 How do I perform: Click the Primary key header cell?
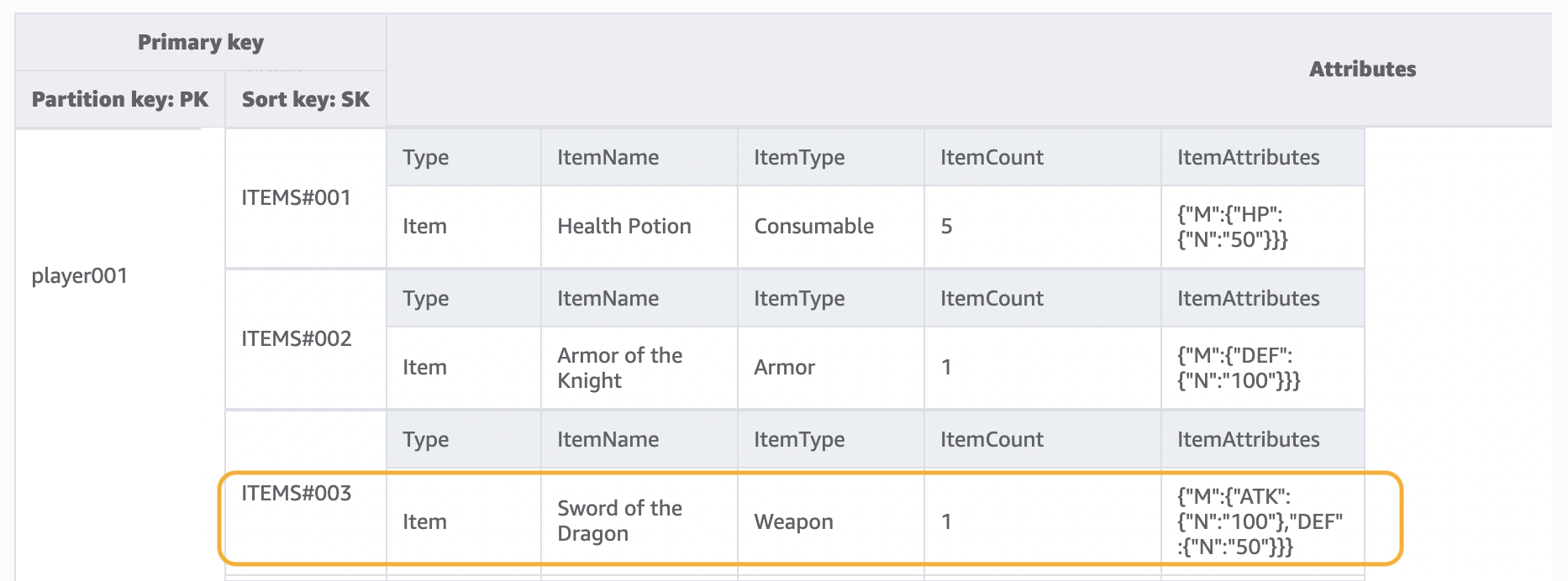pyautogui.click(x=201, y=42)
